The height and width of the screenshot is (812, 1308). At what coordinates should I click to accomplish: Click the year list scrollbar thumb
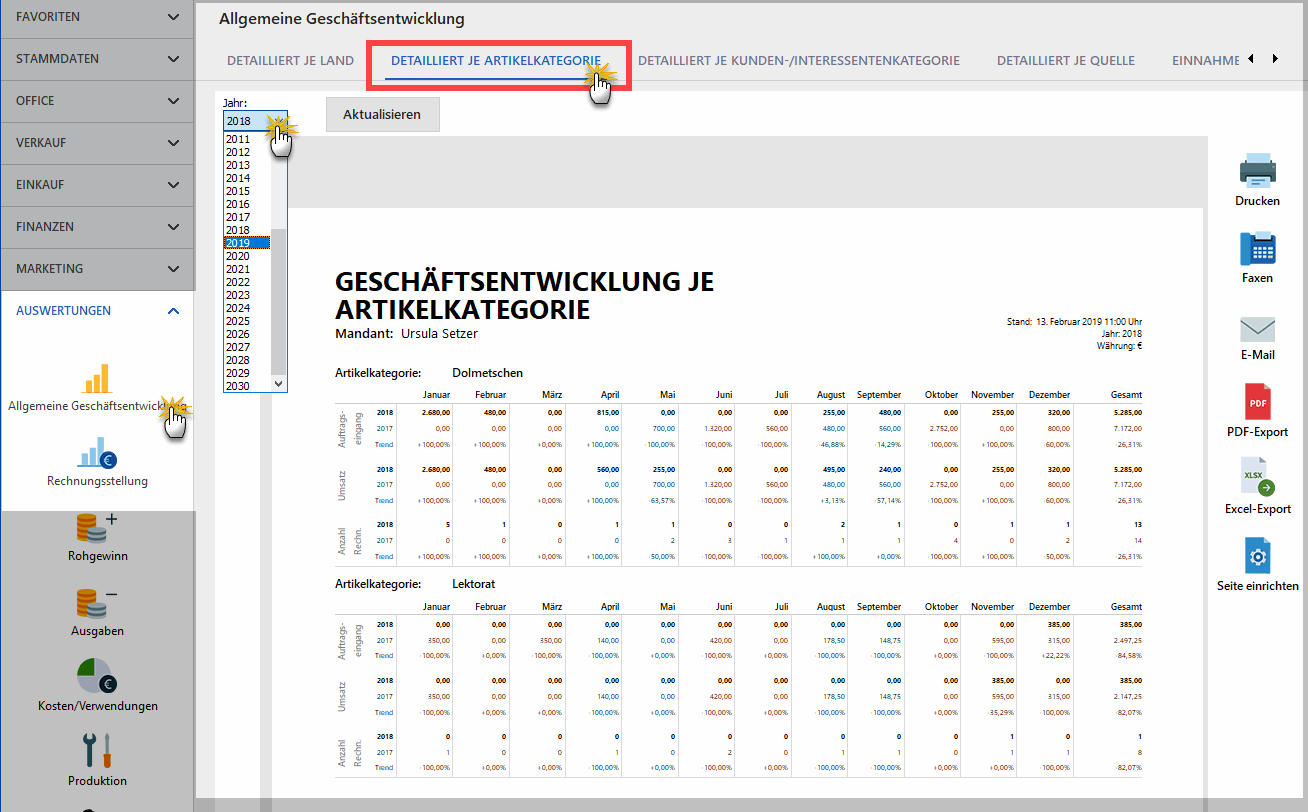coord(279,300)
